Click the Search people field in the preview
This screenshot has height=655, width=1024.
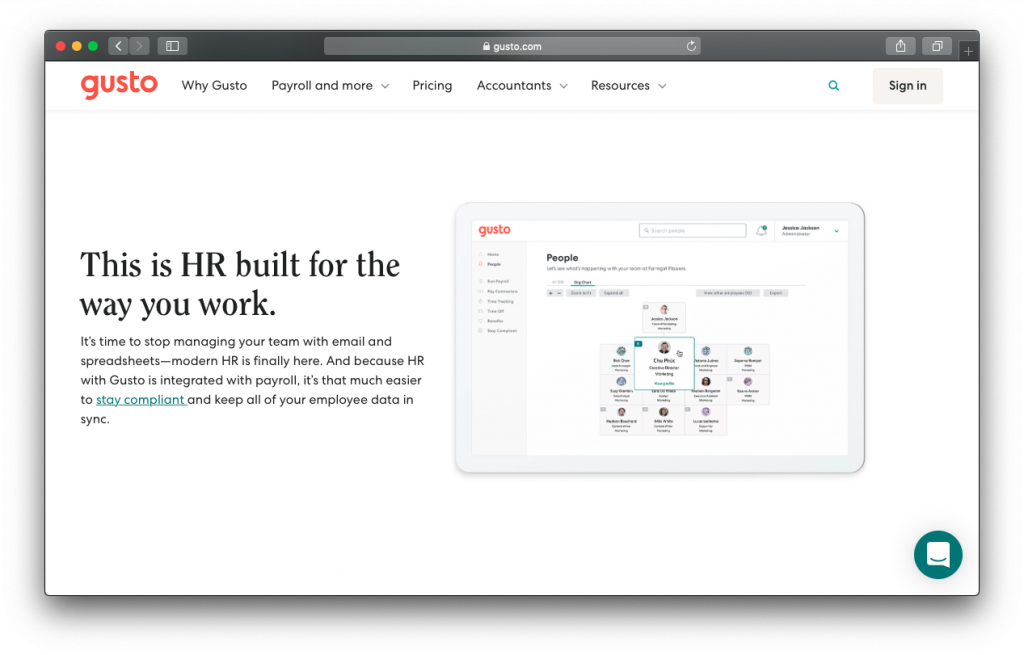692,231
